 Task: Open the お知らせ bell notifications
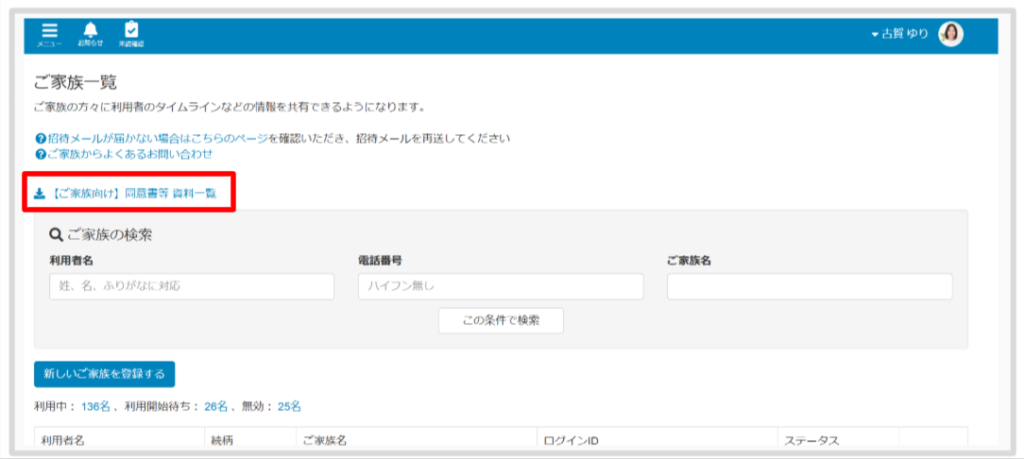point(90,35)
